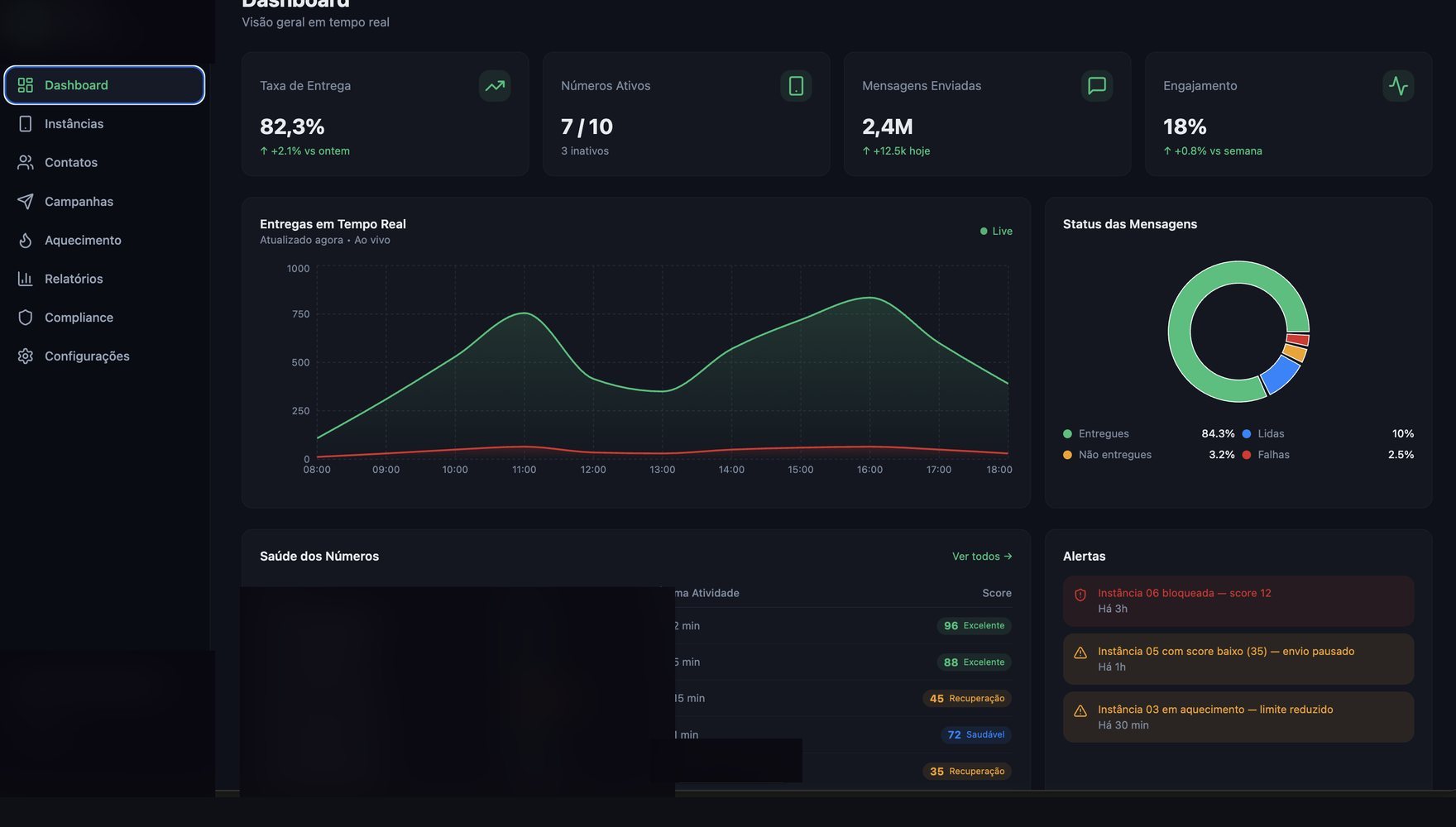This screenshot has height=827, width=1456.
Task: Click the Dashboard grid icon in sidebar
Action: click(26, 85)
